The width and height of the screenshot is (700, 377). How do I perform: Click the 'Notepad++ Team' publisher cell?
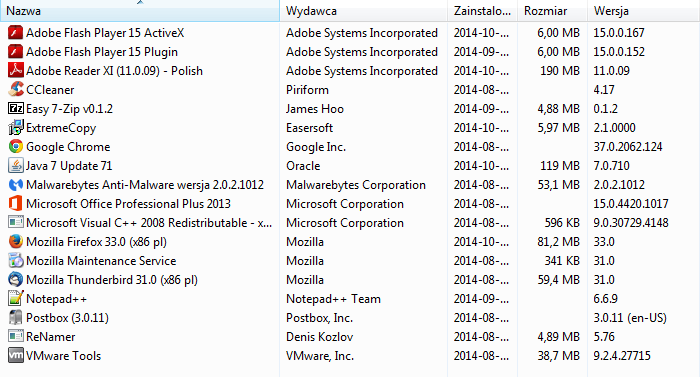333,299
